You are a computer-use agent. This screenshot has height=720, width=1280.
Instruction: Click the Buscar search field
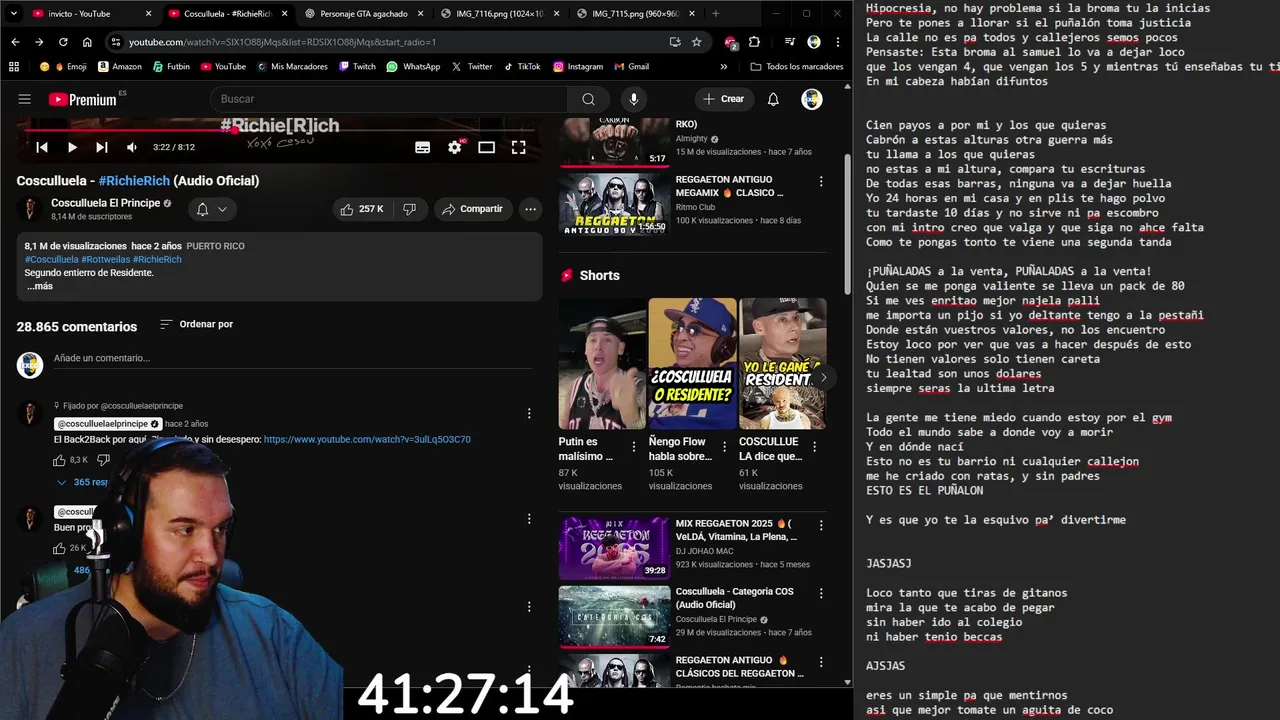click(x=388, y=99)
